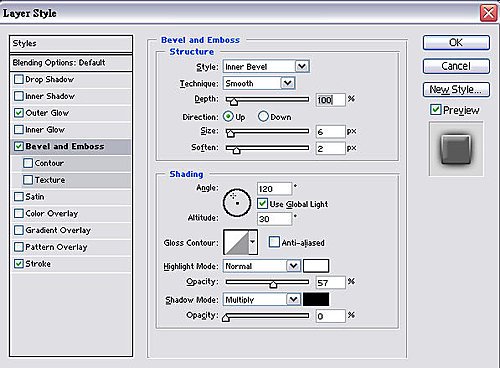Check the Contour checkbox
The width and height of the screenshot is (500, 368).
click(x=28, y=163)
